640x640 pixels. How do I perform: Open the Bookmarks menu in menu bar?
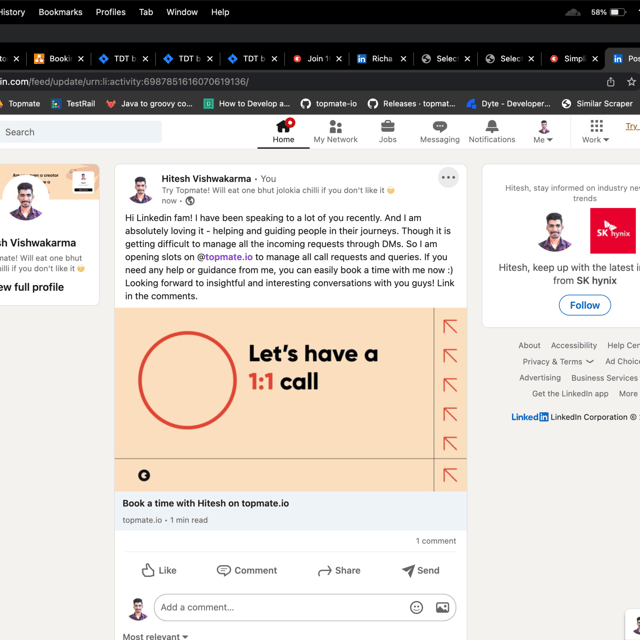[x=60, y=12]
